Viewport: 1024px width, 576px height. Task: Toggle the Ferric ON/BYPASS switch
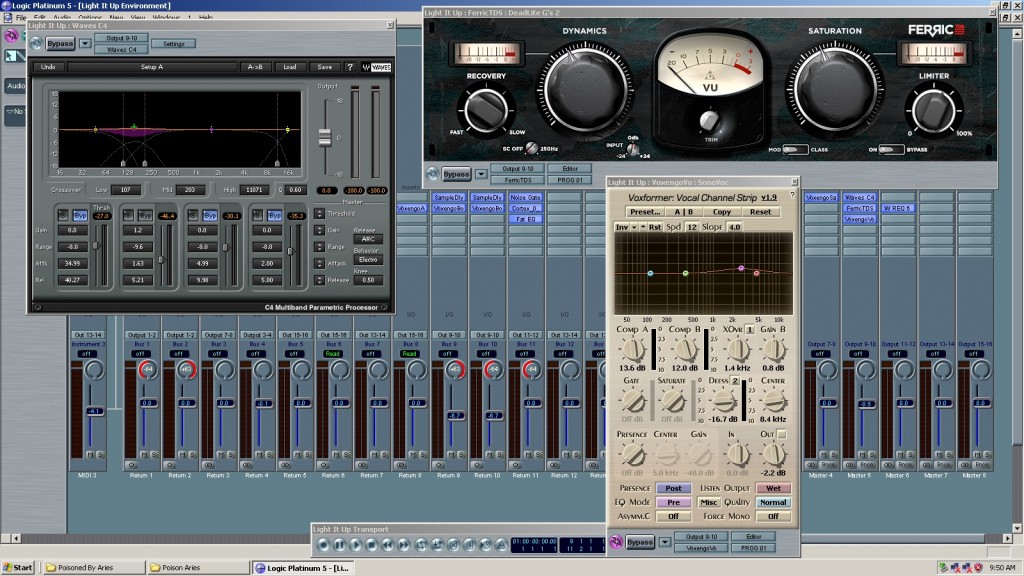point(890,149)
